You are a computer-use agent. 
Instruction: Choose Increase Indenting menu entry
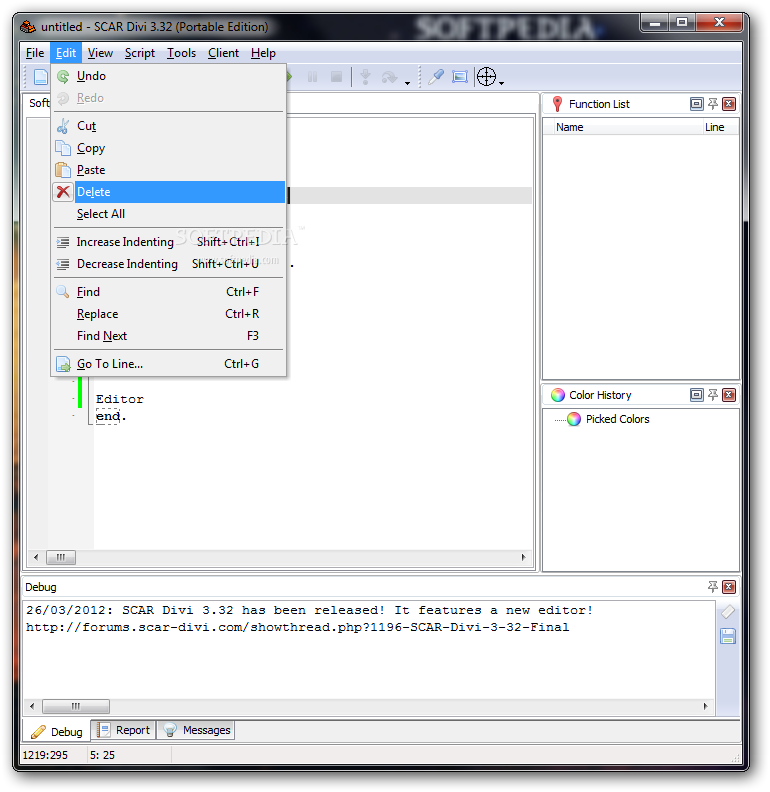pyautogui.click(x=169, y=242)
